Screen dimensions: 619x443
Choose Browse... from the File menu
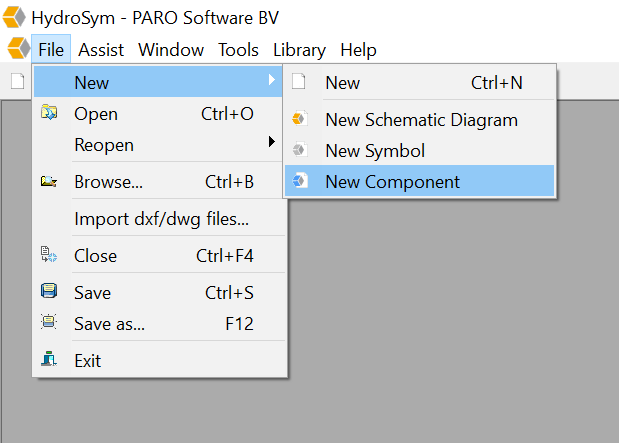point(158,182)
